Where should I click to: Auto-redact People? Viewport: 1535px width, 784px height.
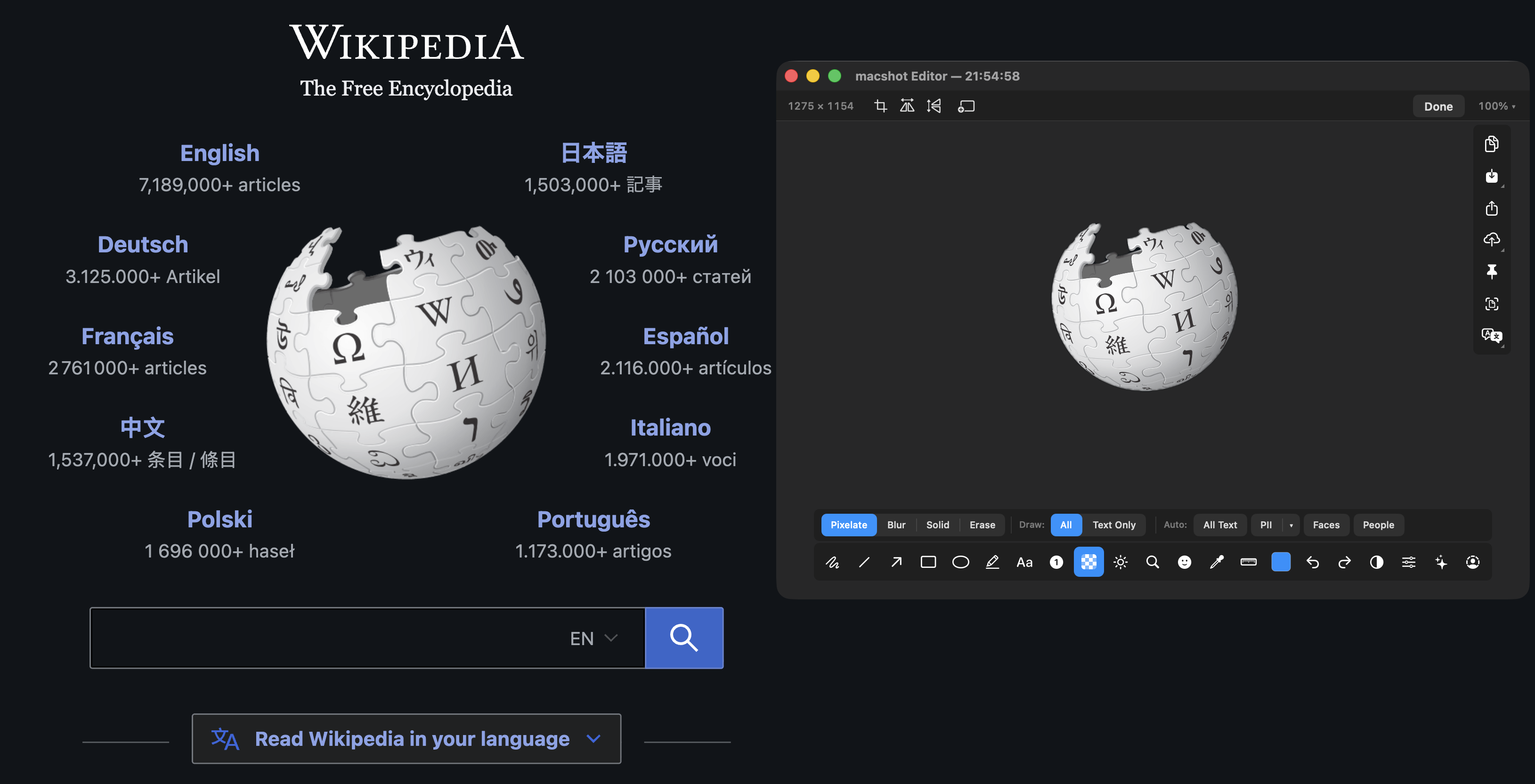(x=1378, y=525)
